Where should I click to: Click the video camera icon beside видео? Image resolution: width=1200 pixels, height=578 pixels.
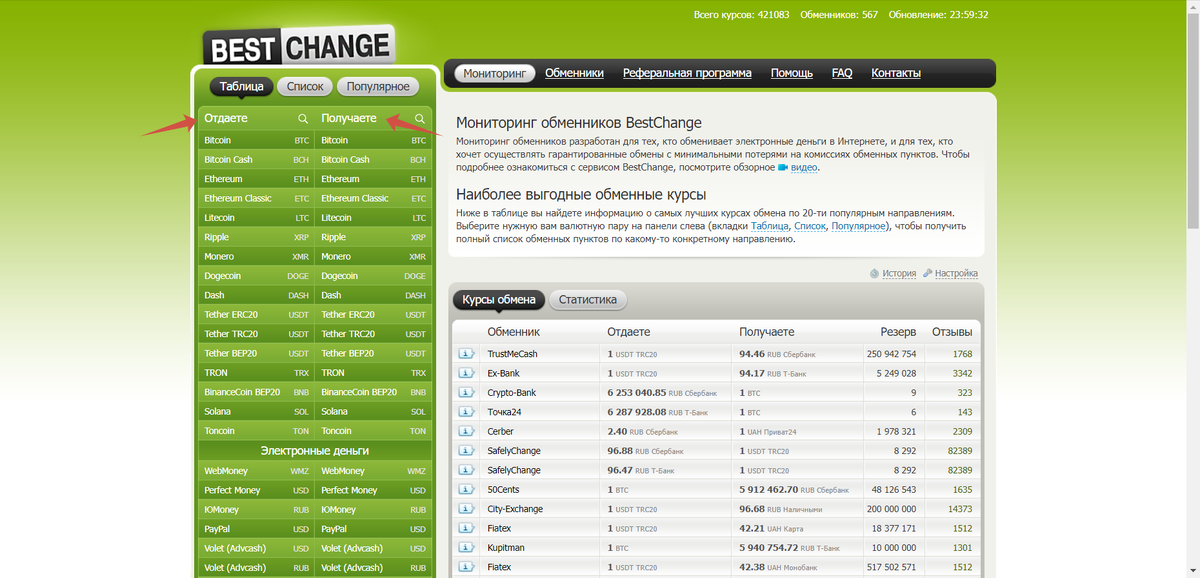click(x=783, y=168)
